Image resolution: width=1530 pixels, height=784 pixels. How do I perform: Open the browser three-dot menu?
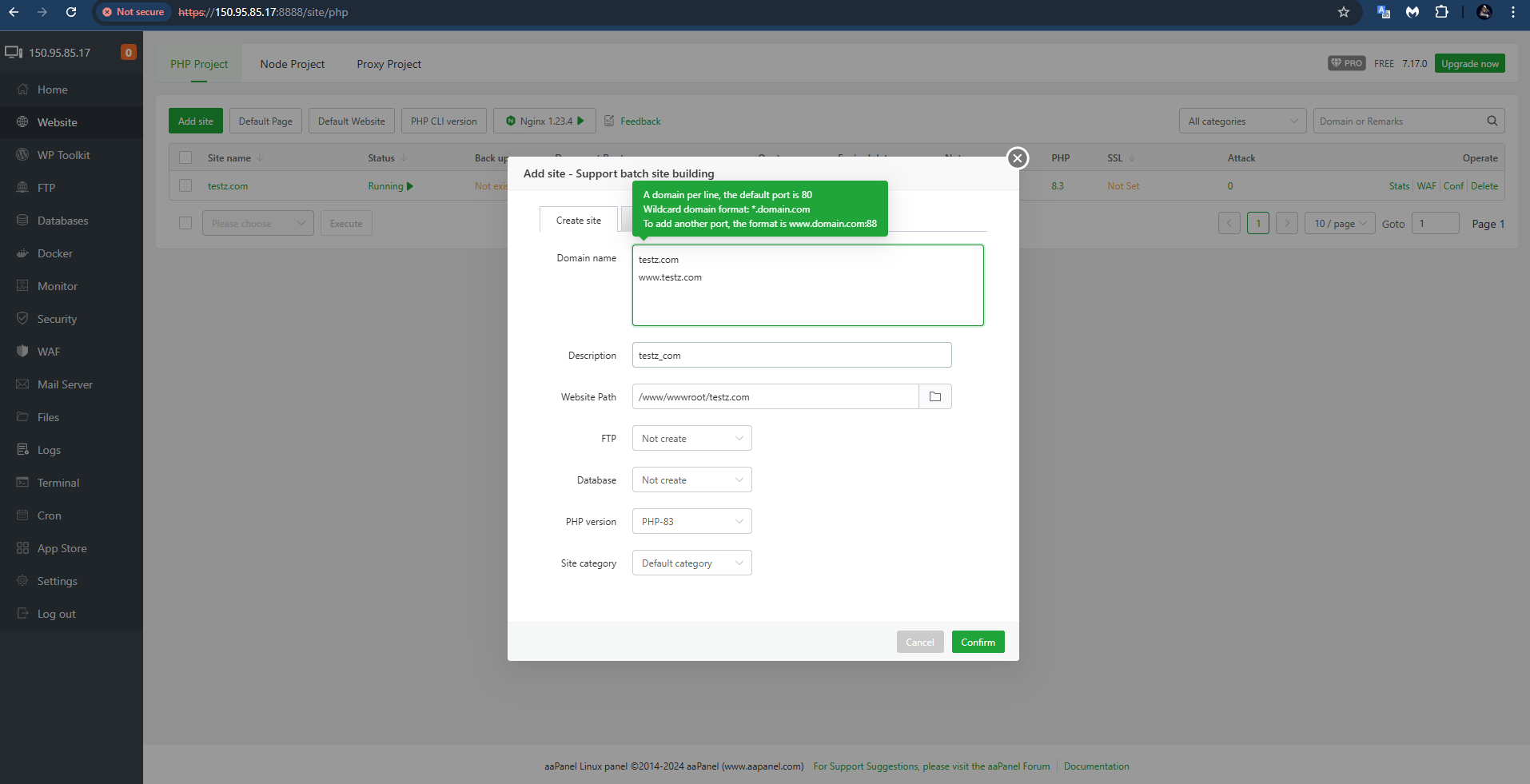pyautogui.click(x=1513, y=12)
